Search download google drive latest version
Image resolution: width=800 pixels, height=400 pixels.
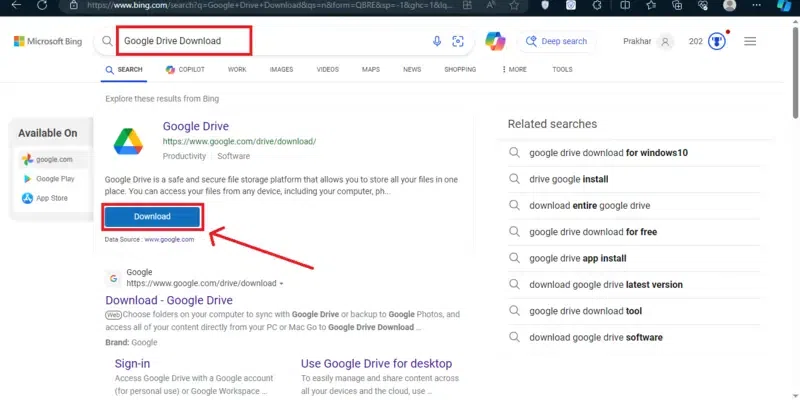coord(606,285)
